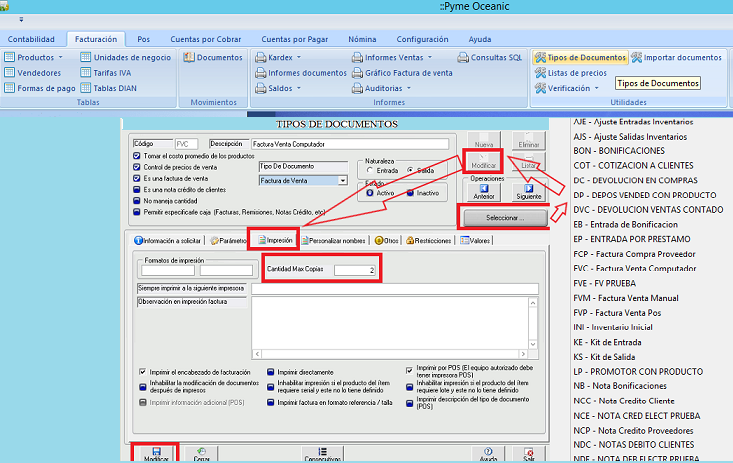Open the Configuración ribbon tab
This screenshot has height=463, width=733.
tap(422, 39)
